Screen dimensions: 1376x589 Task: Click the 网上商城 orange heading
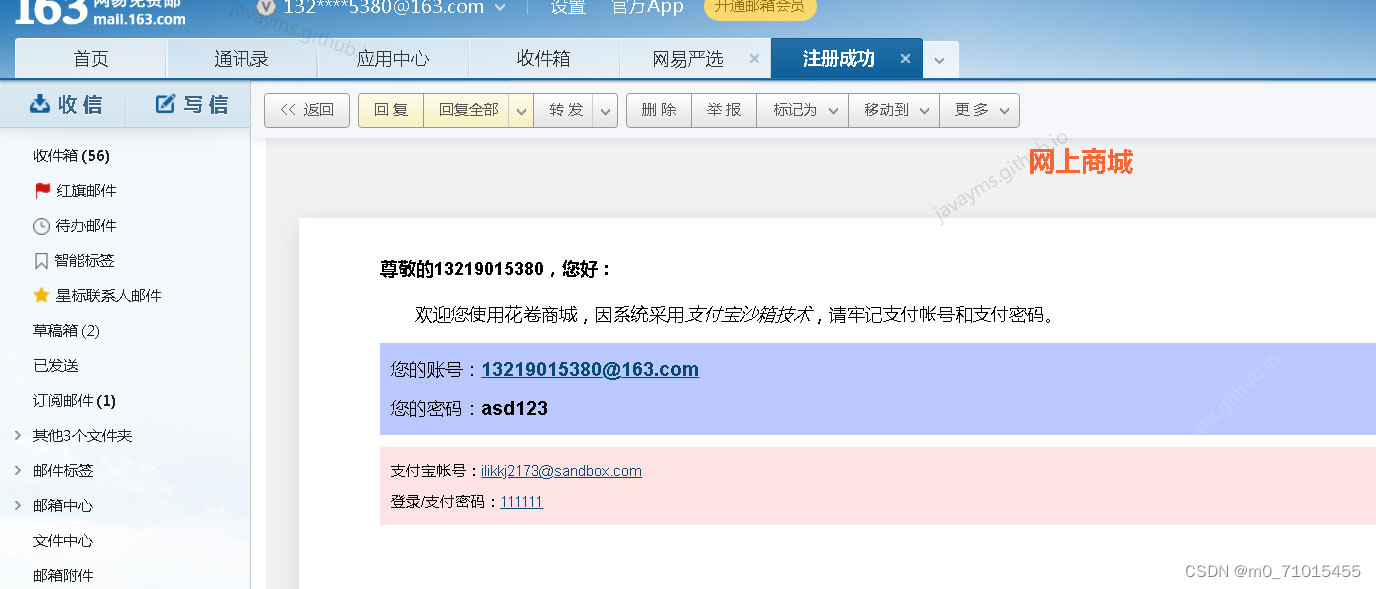1080,162
